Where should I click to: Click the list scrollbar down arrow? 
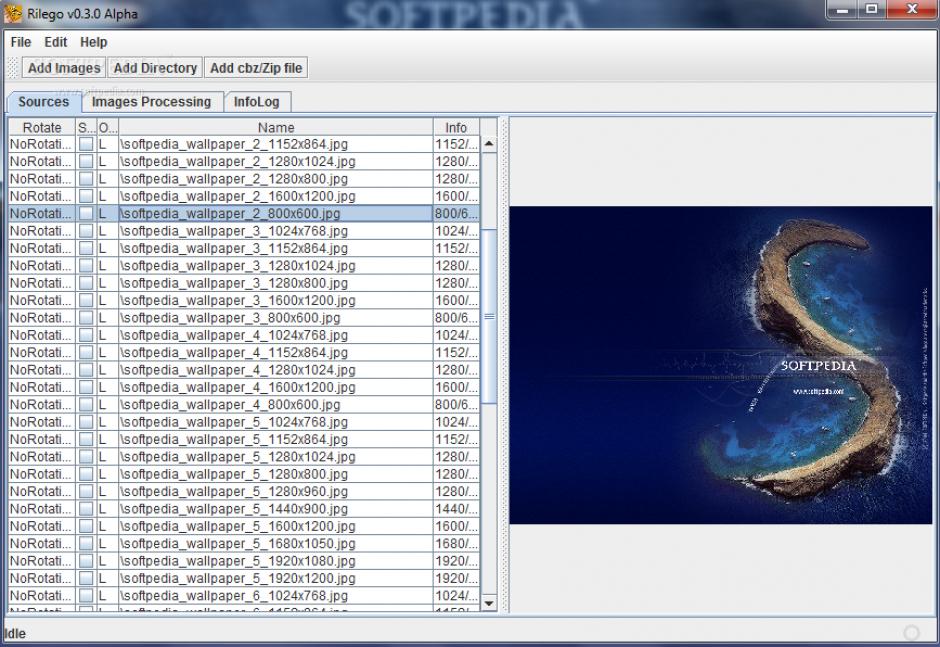click(x=489, y=603)
